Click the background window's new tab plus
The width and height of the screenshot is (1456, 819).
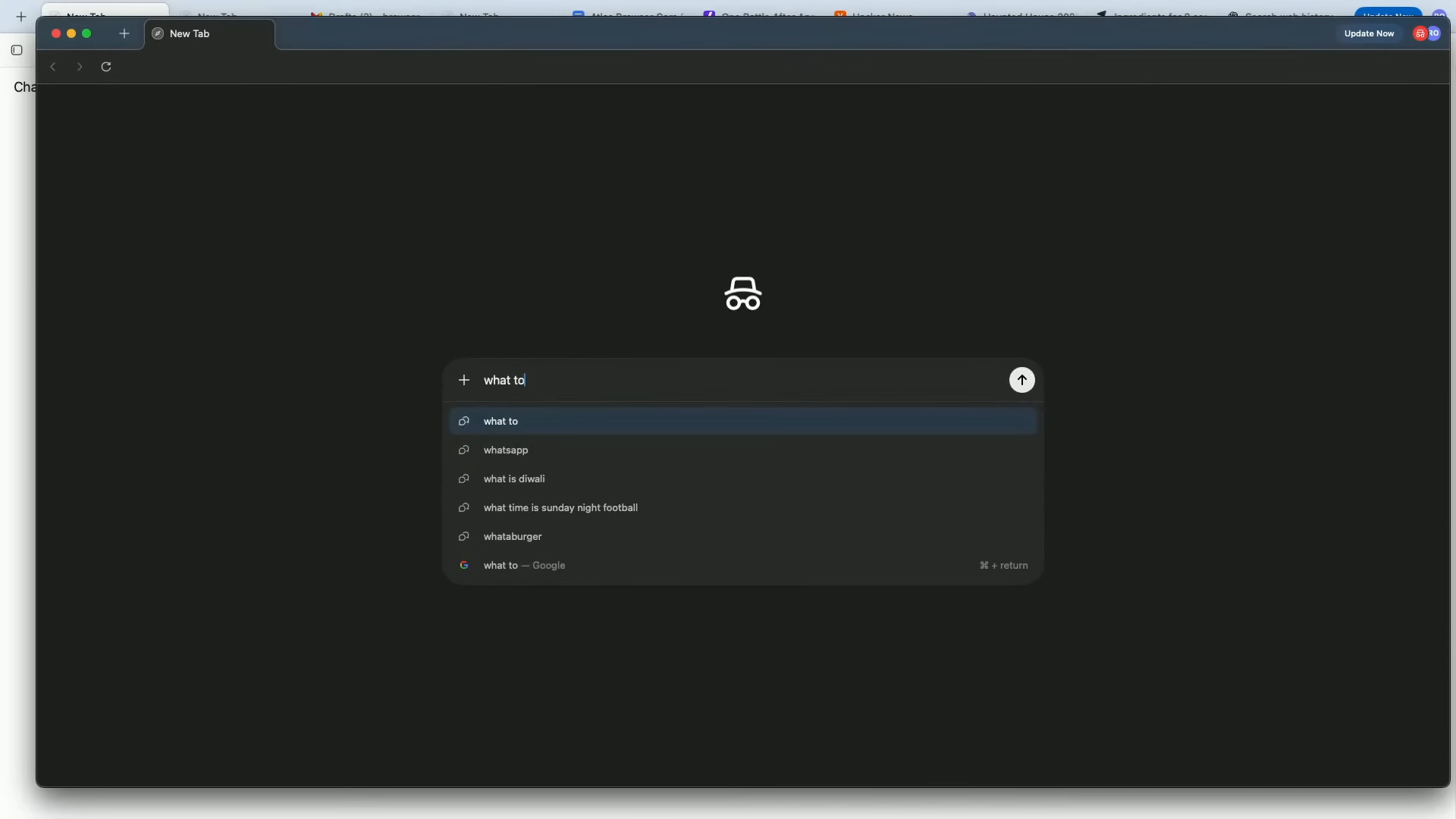21,17
